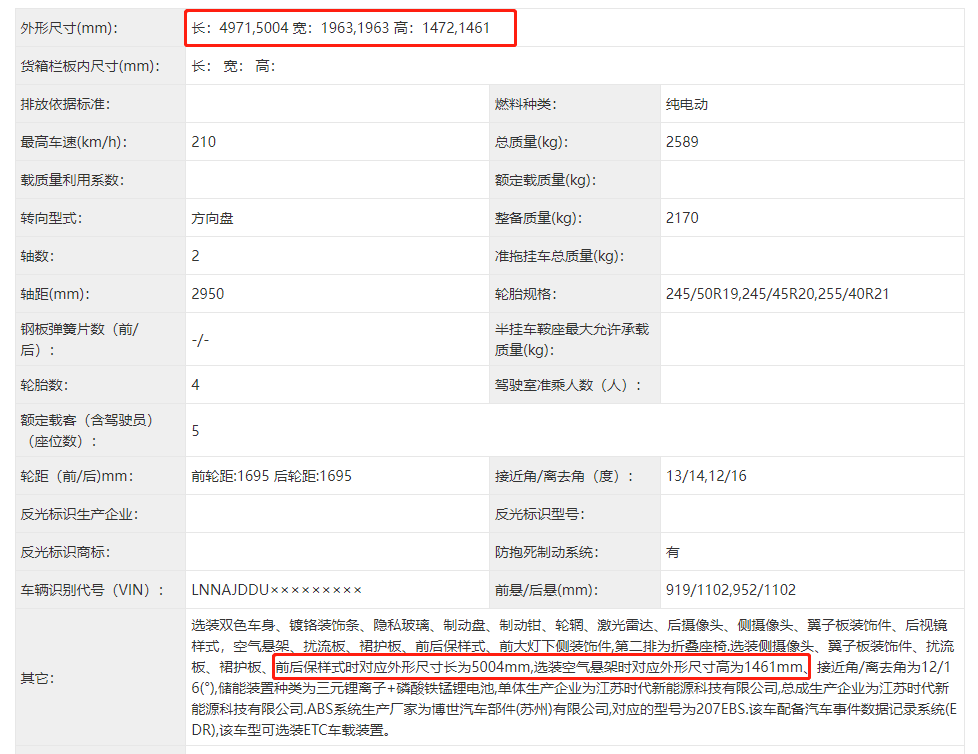This screenshot has width=978, height=754.
Task: Click the tire spec 245/50R19 cell
Action: pyautogui.click(x=780, y=295)
